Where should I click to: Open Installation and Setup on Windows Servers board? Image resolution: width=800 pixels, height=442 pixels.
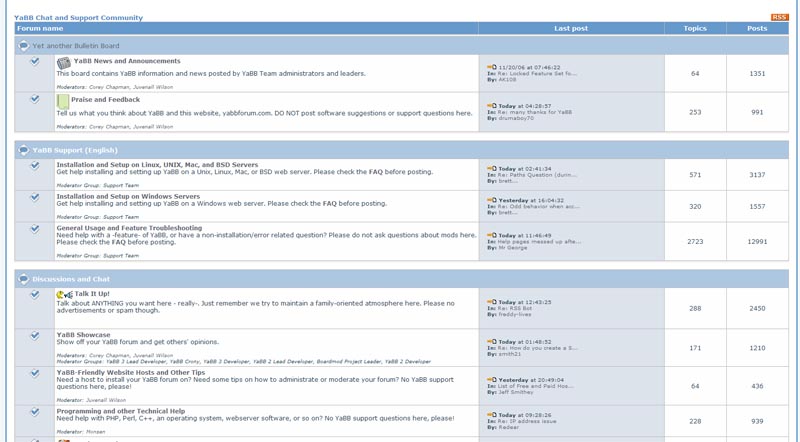pos(128,197)
